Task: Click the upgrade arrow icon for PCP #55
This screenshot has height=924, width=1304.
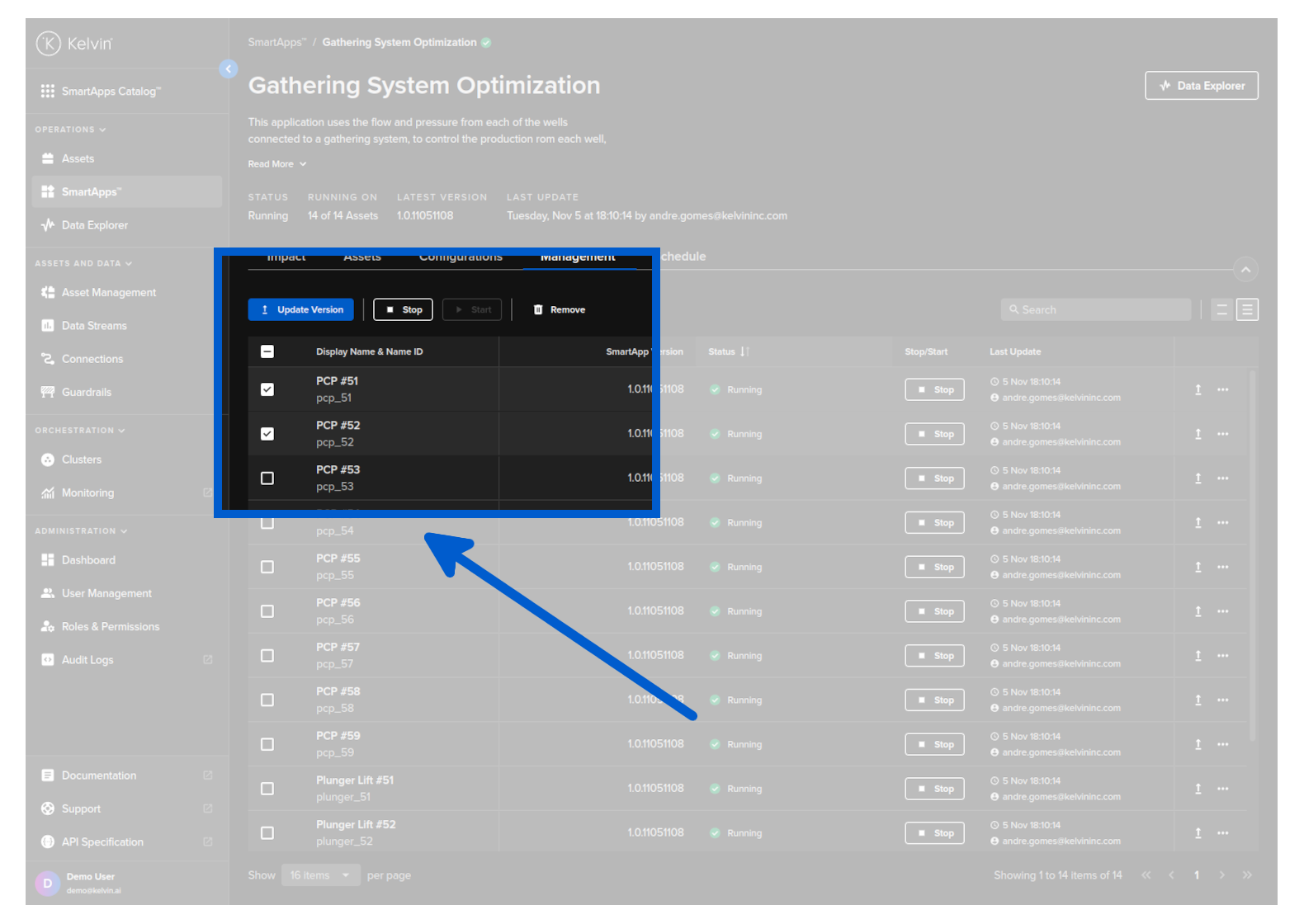Action: [x=1198, y=568]
